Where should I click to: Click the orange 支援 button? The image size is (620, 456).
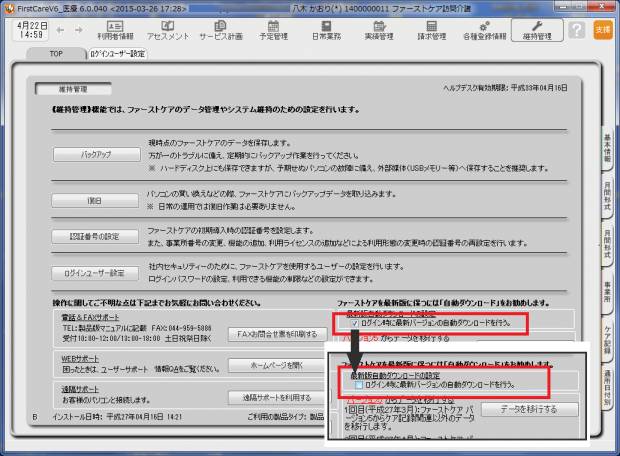602,31
